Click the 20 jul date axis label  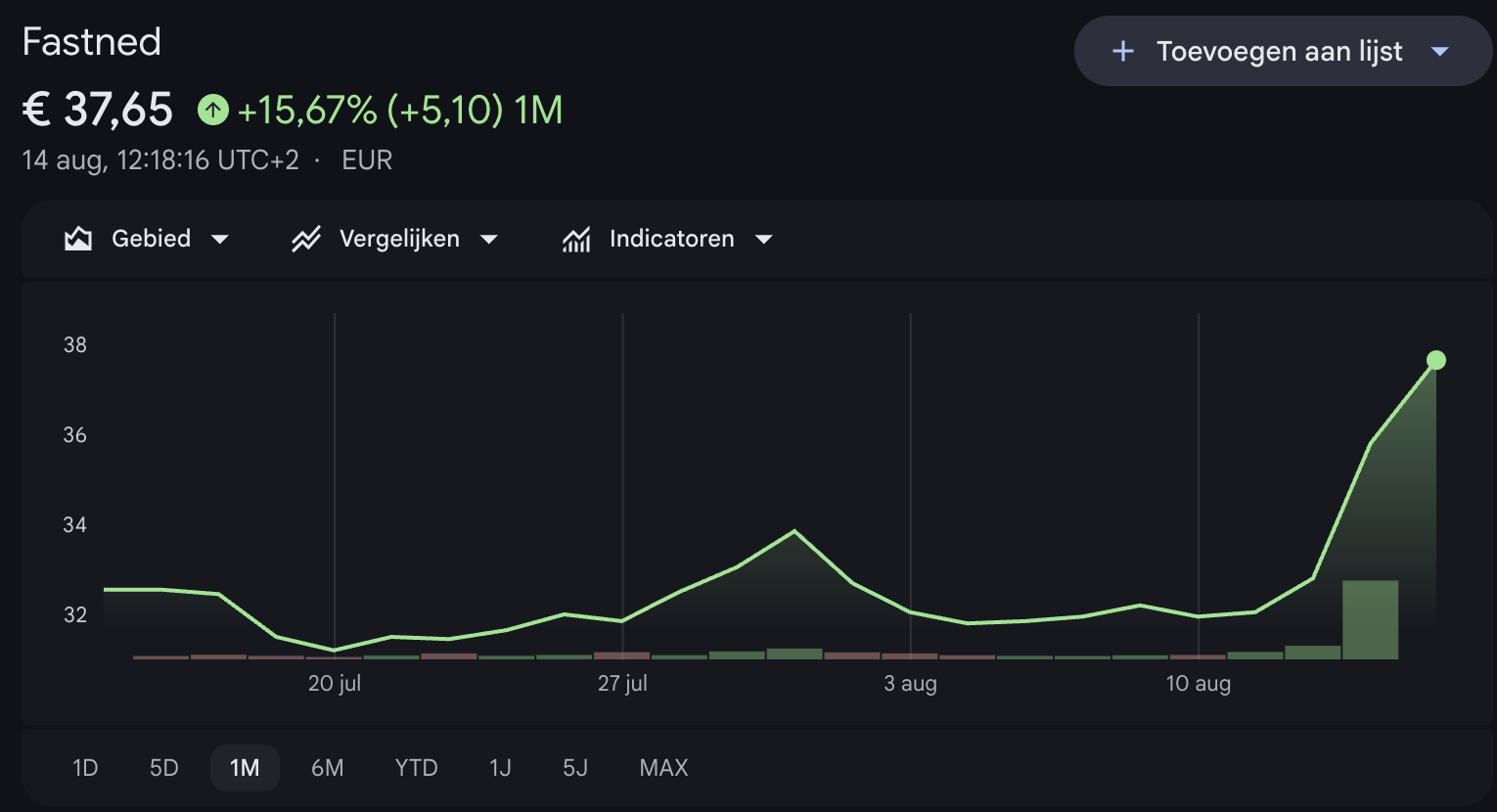click(x=335, y=683)
